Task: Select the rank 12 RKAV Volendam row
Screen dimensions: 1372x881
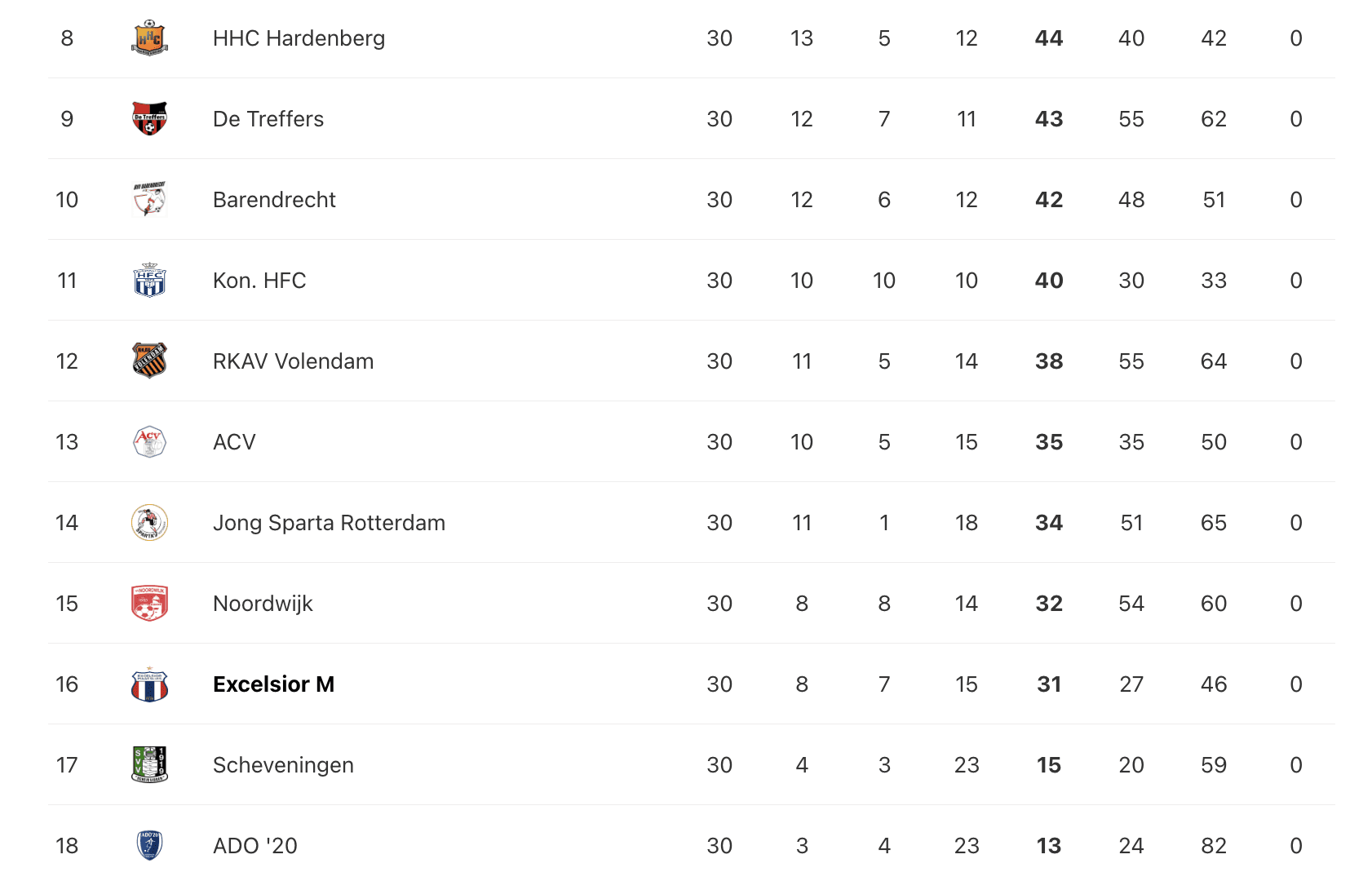Action: [692, 361]
